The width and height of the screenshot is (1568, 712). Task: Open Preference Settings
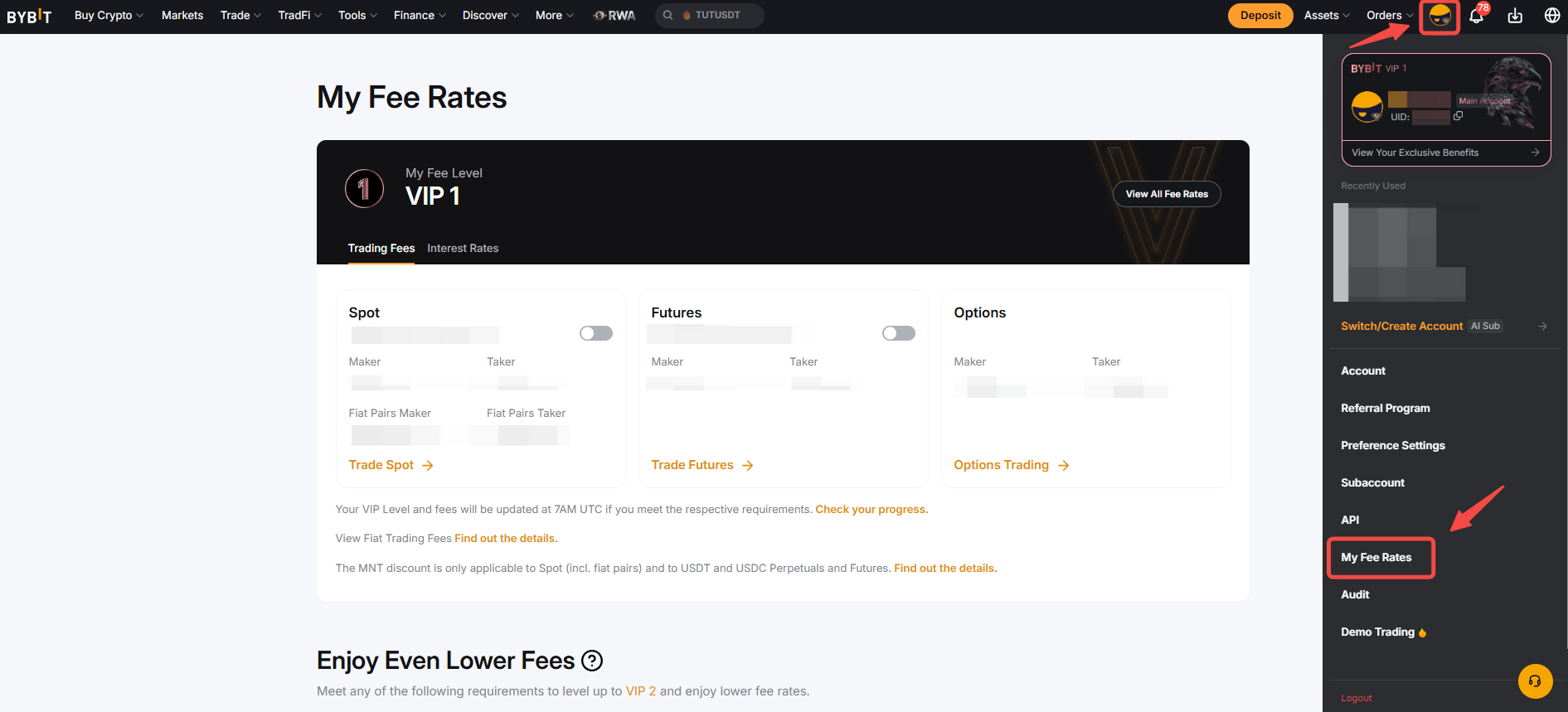1393,445
